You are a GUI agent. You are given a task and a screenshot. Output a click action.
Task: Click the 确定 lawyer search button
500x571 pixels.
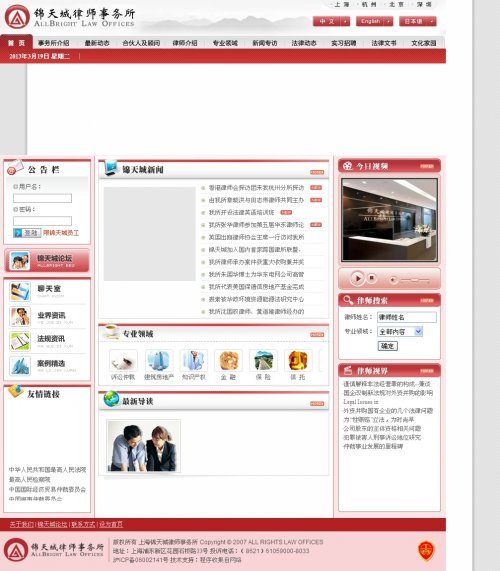pyautogui.click(x=387, y=346)
